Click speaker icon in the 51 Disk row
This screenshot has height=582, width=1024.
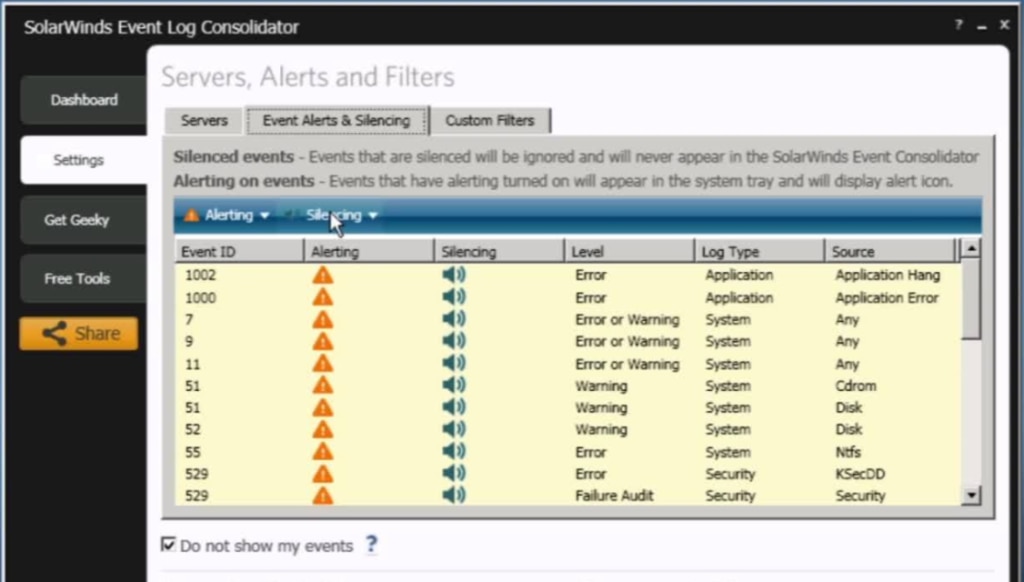[x=454, y=407]
